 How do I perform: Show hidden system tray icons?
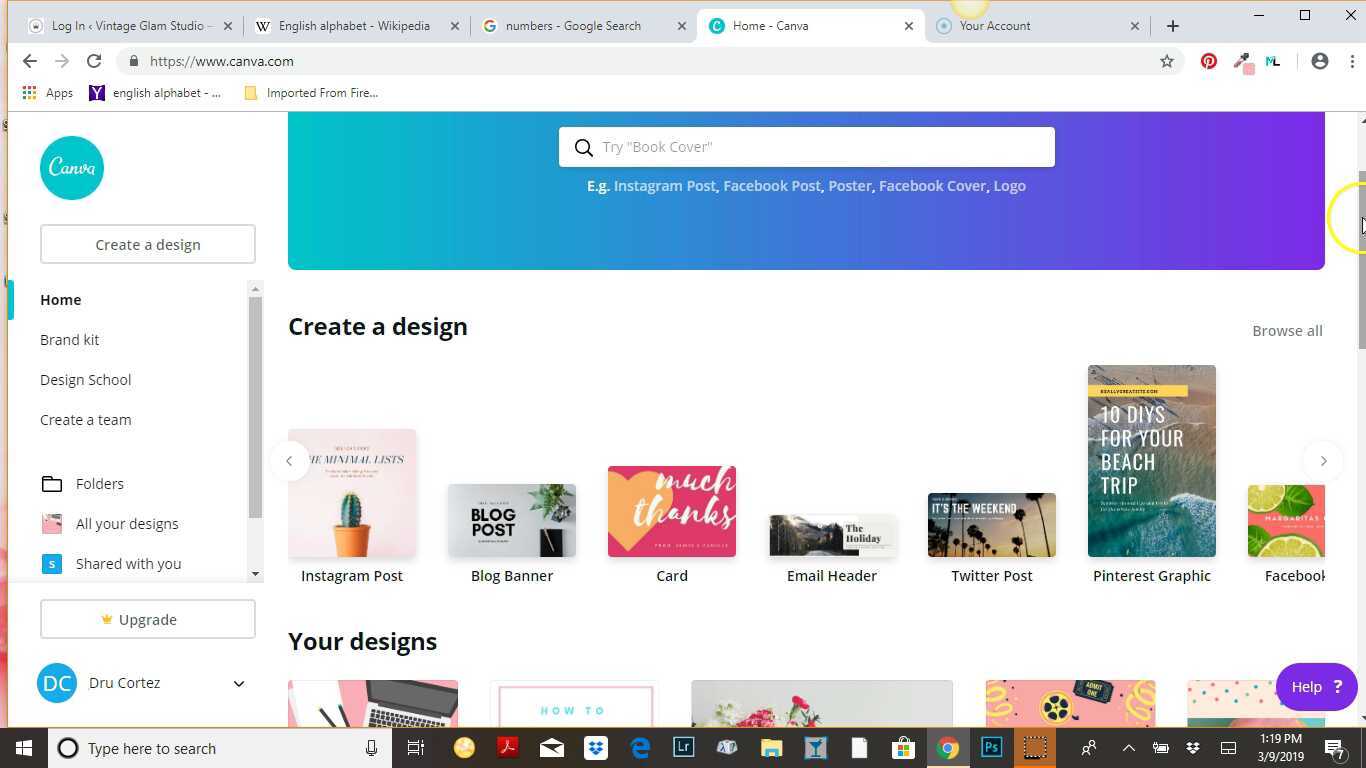tap(1128, 748)
